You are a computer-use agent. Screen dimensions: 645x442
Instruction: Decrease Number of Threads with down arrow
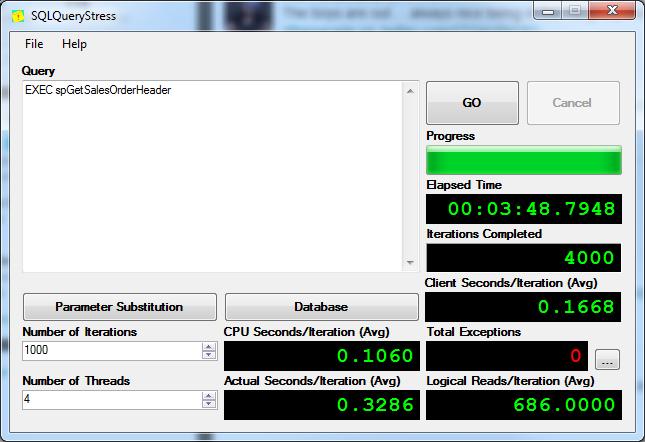pyautogui.click(x=209, y=404)
